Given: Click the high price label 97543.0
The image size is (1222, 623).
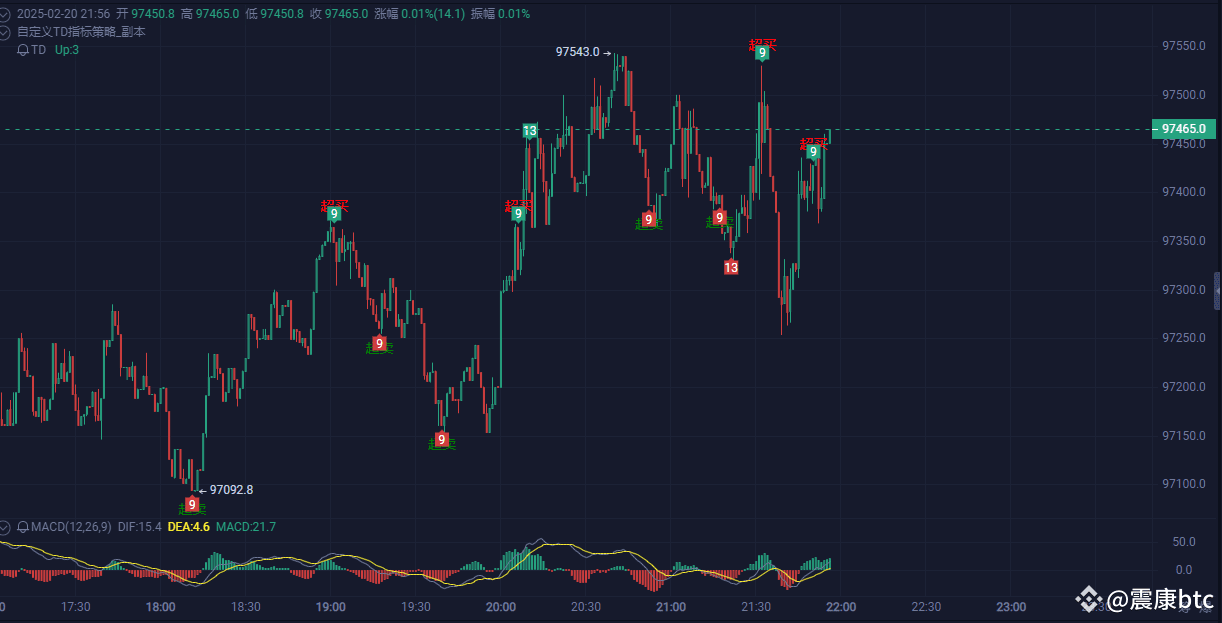Looking at the screenshot, I should tap(578, 52).
